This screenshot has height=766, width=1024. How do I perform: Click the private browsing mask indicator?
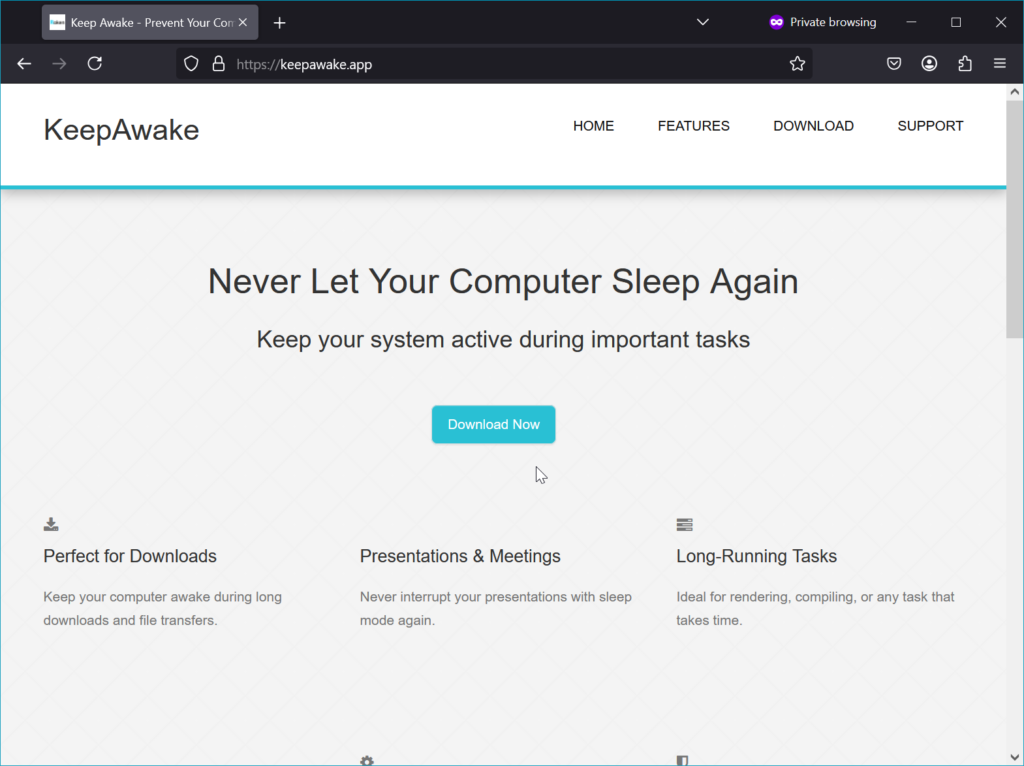(775, 22)
